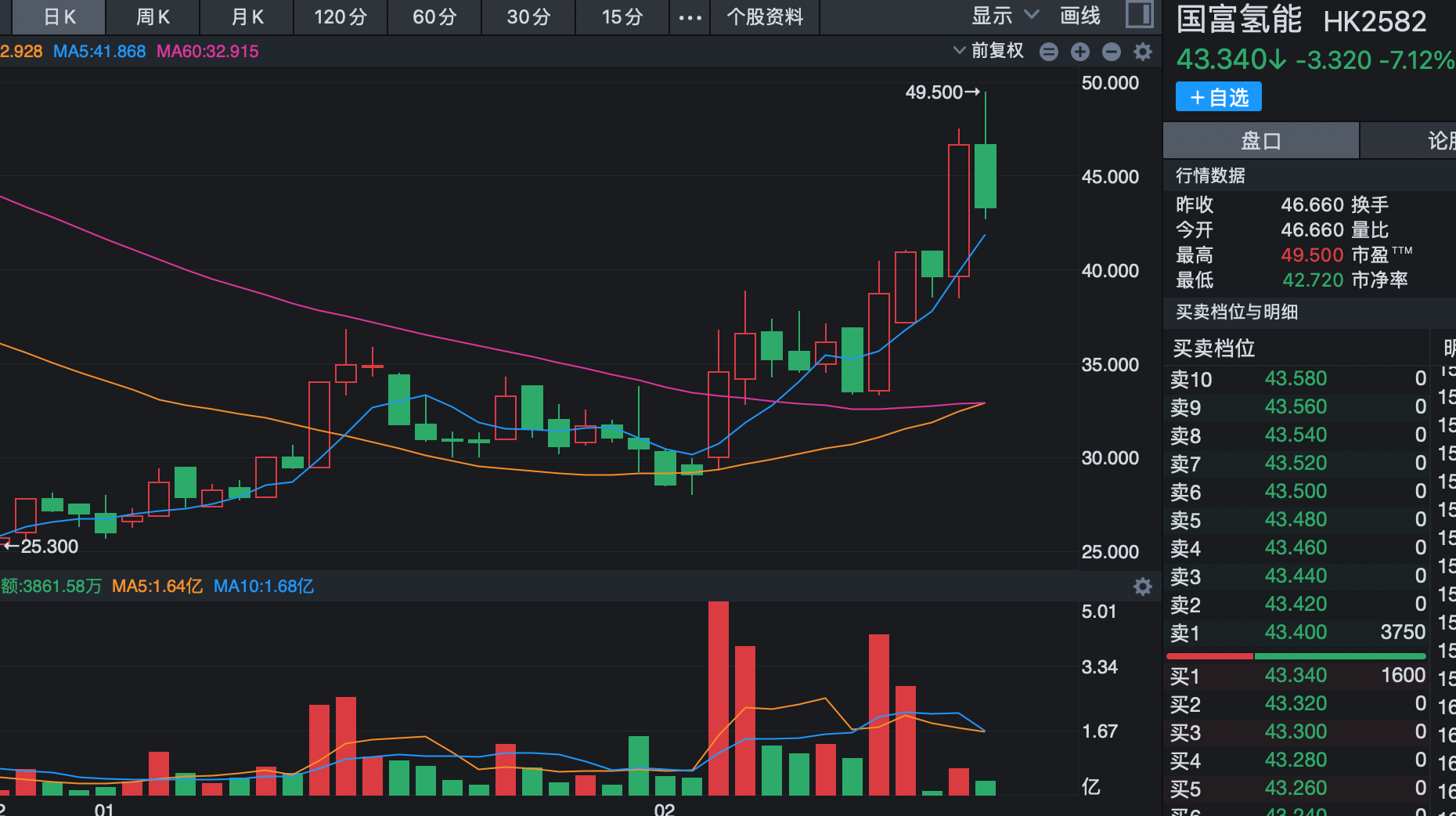The height and width of the screenshot is (816, 1456).
Task: Zoom out chart with minus icon
Action: (1111, 52)
